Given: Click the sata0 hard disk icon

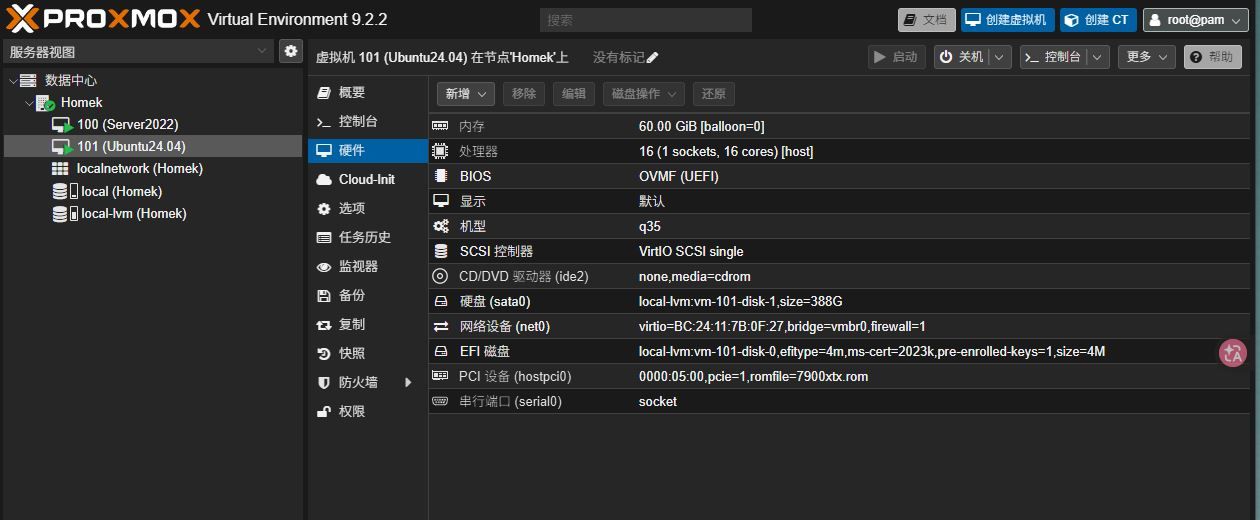Looking at the screenshot, I should click(440, 301).
